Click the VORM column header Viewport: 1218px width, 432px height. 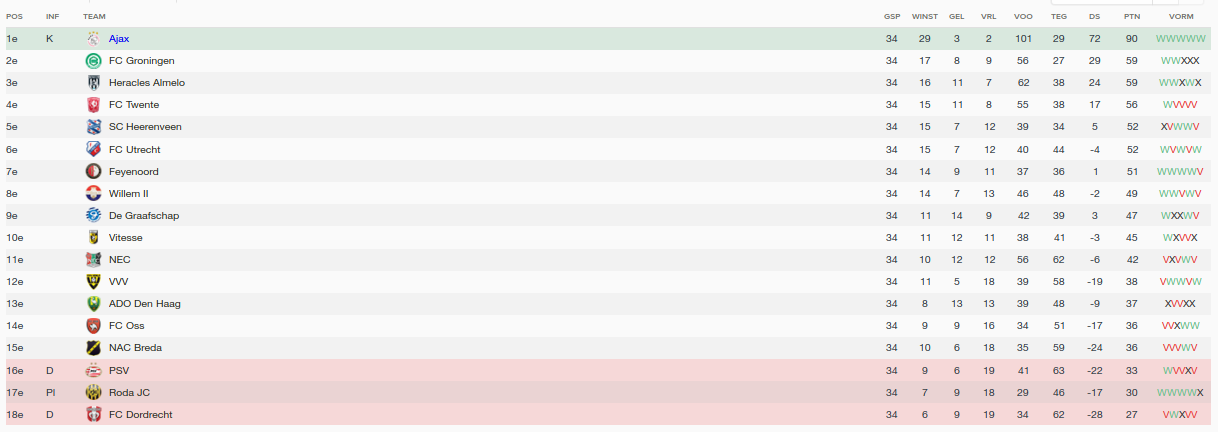(1180, 17)
